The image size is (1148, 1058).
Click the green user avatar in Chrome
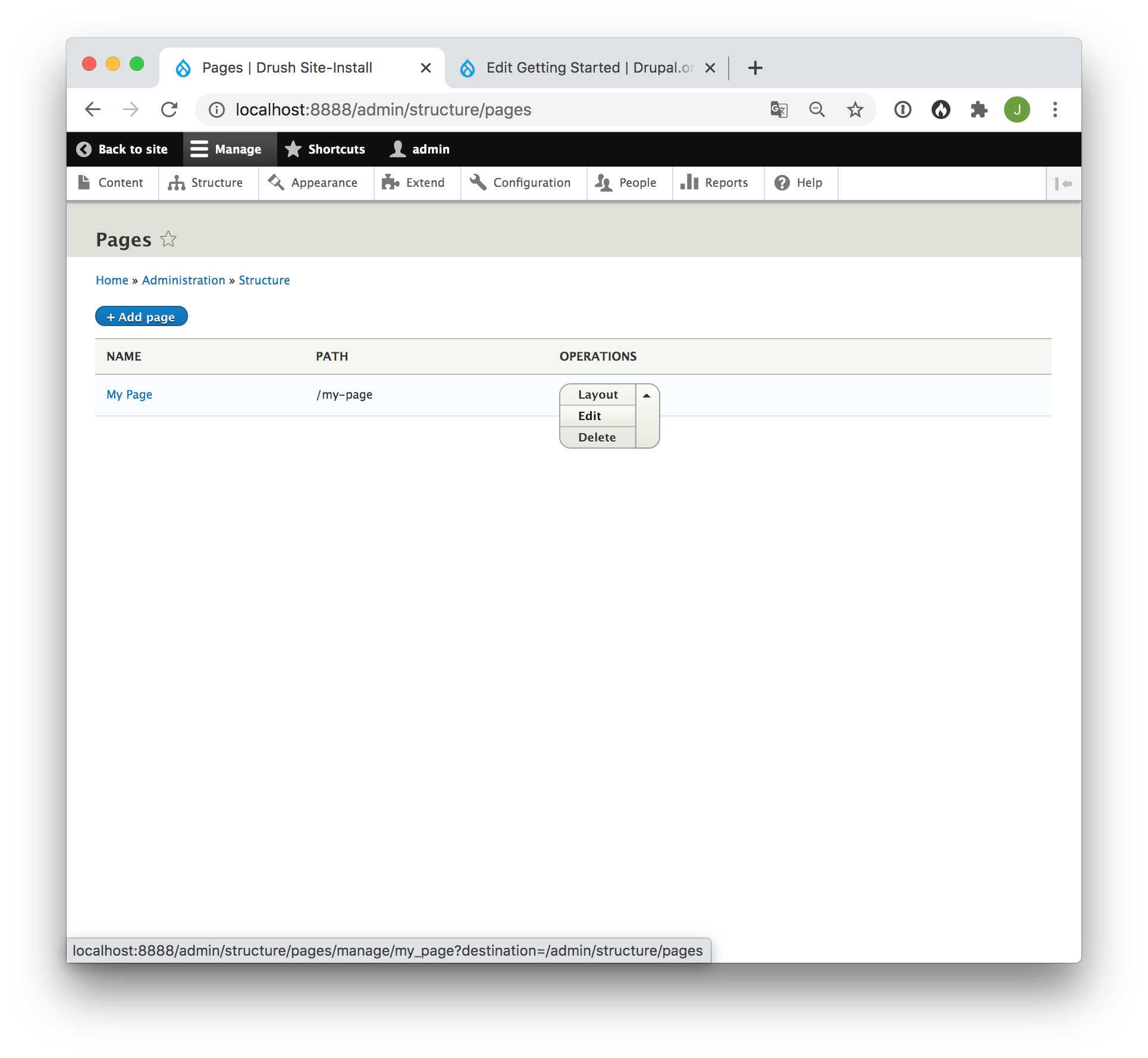point(1017,109)
